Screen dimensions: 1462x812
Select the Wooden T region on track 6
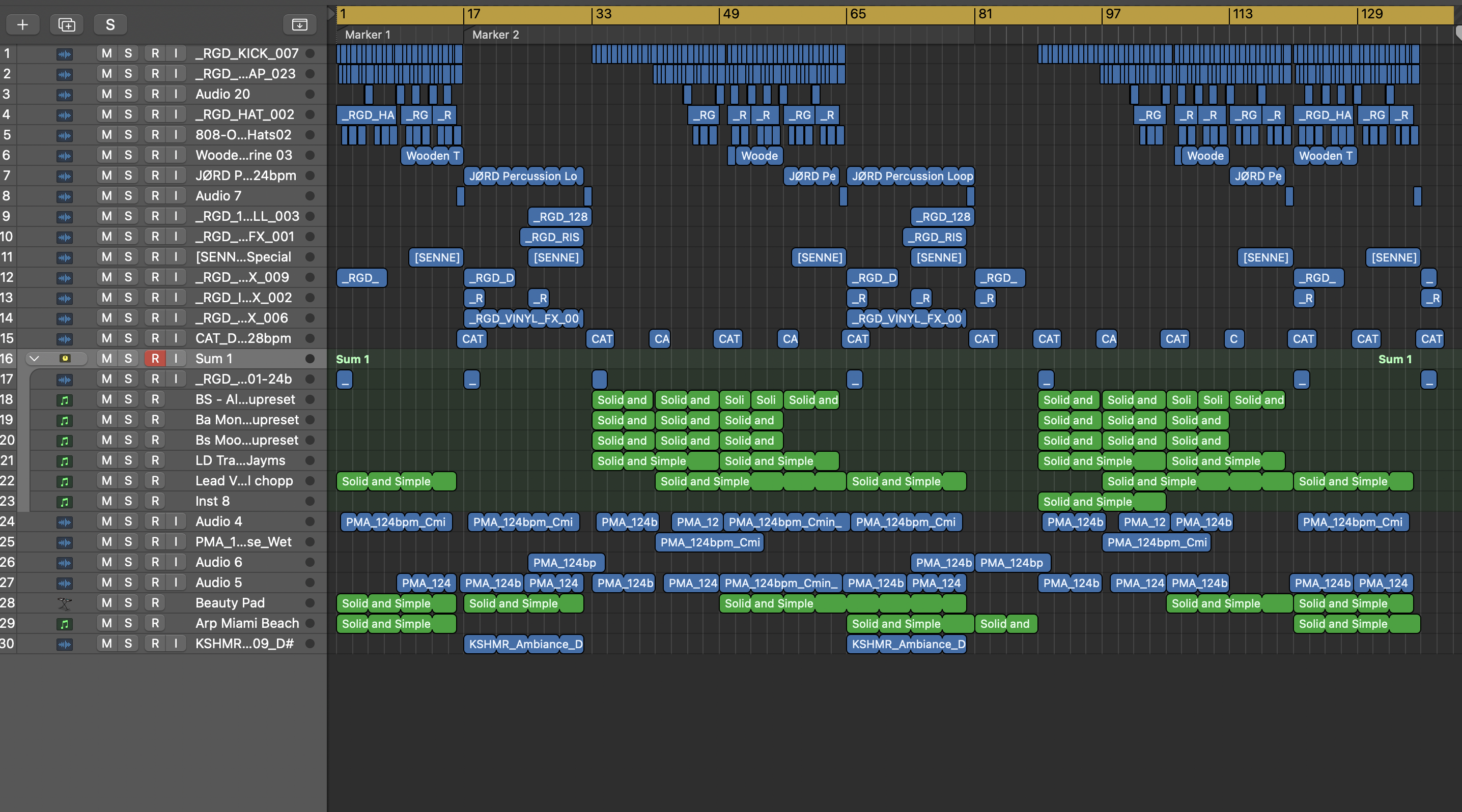(x=433, y=155)
